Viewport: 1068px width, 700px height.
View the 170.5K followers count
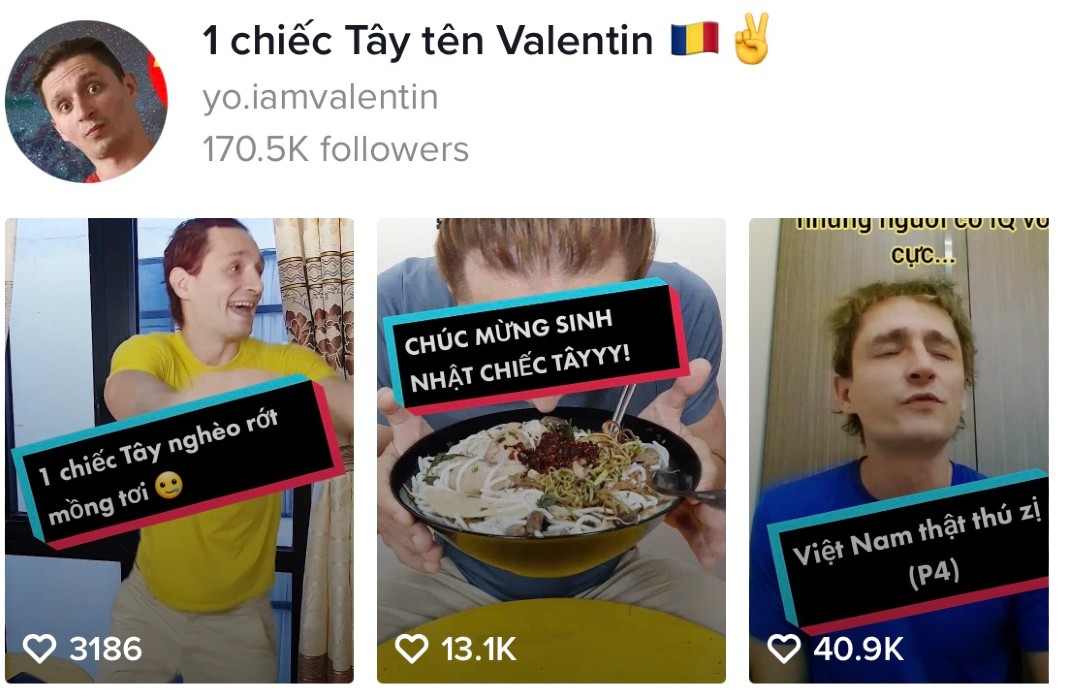pos(336,149)
